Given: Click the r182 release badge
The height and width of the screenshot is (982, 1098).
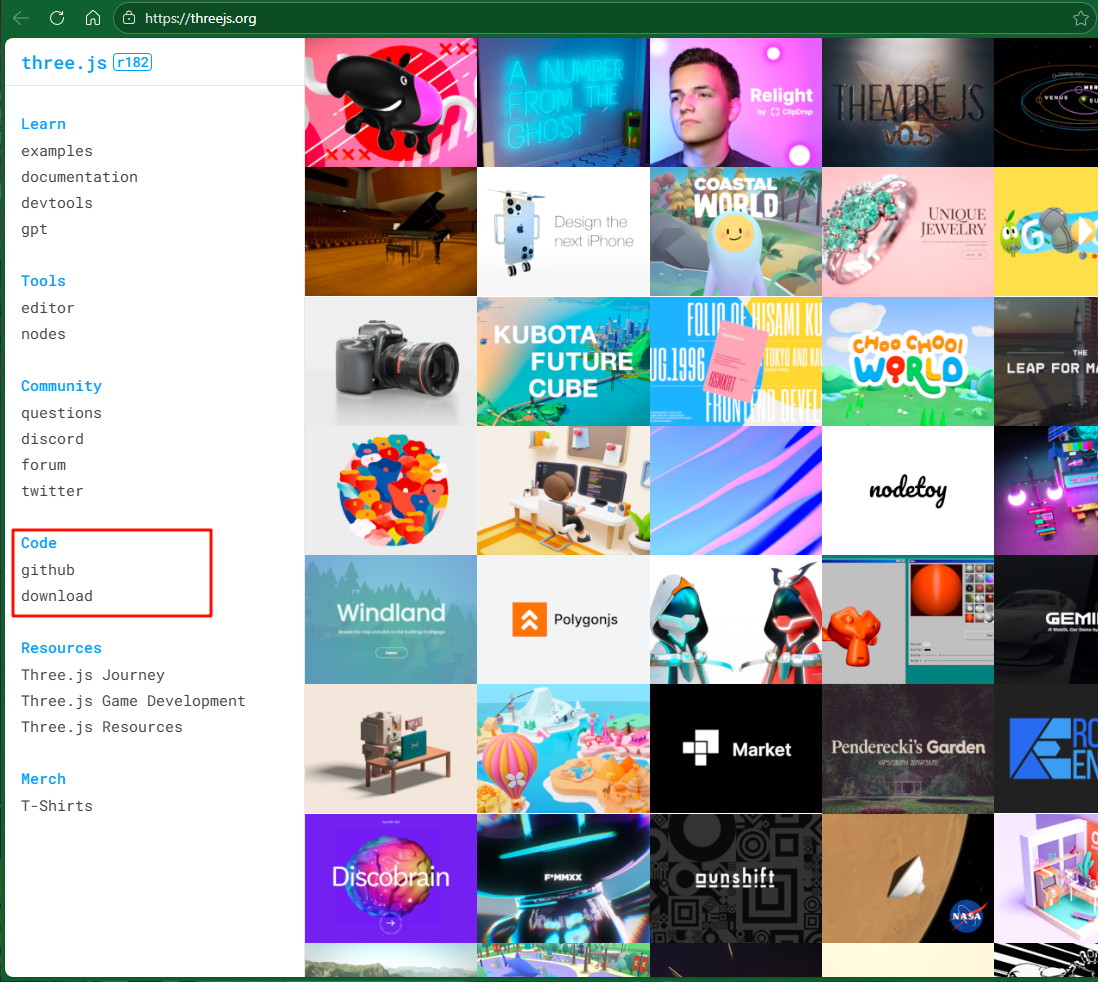Looking at the screenshot, I should click(x=132, y=62).
